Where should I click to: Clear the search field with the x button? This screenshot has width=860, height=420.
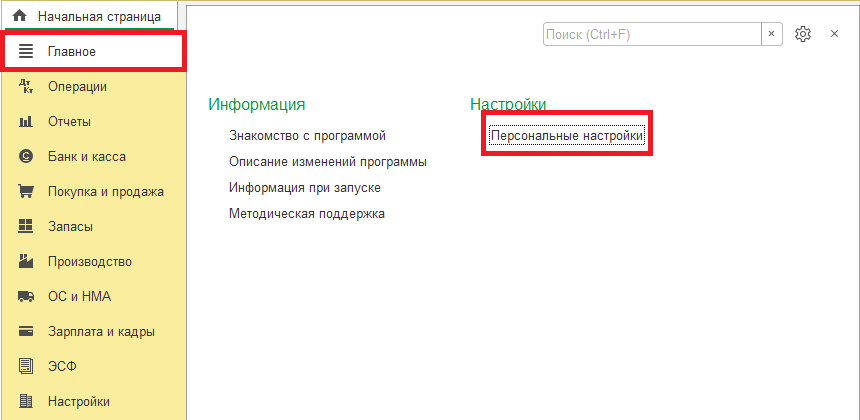[771, 34]
